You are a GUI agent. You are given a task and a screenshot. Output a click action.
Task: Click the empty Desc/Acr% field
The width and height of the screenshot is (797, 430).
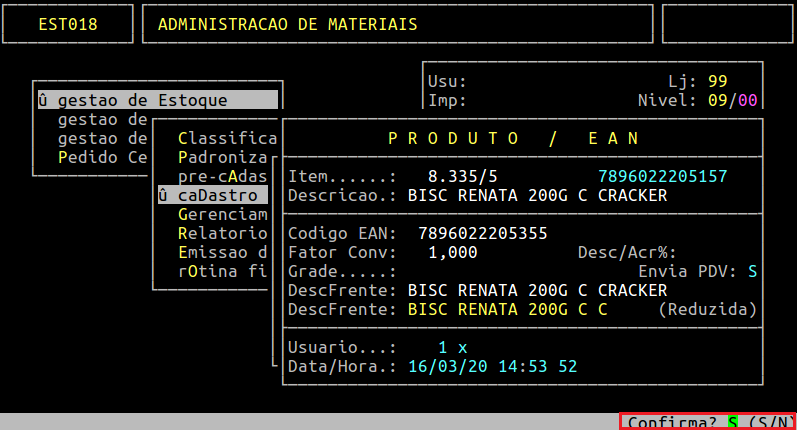tap(722, 252)
